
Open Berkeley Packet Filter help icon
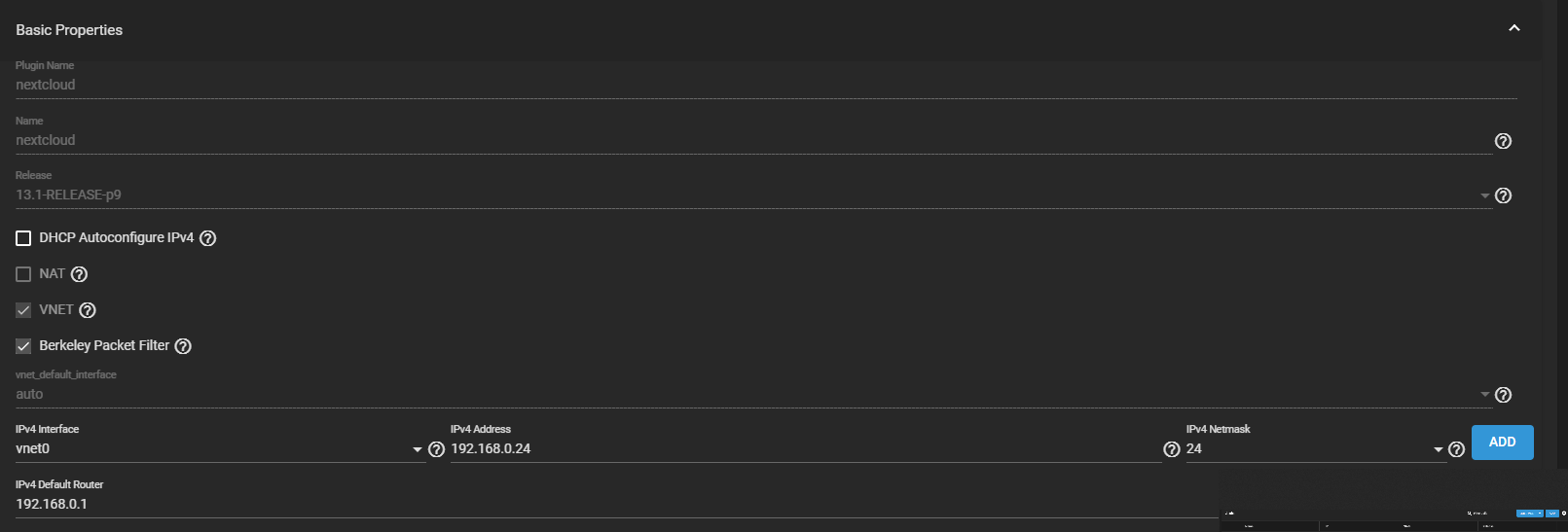tap(183, 346)
